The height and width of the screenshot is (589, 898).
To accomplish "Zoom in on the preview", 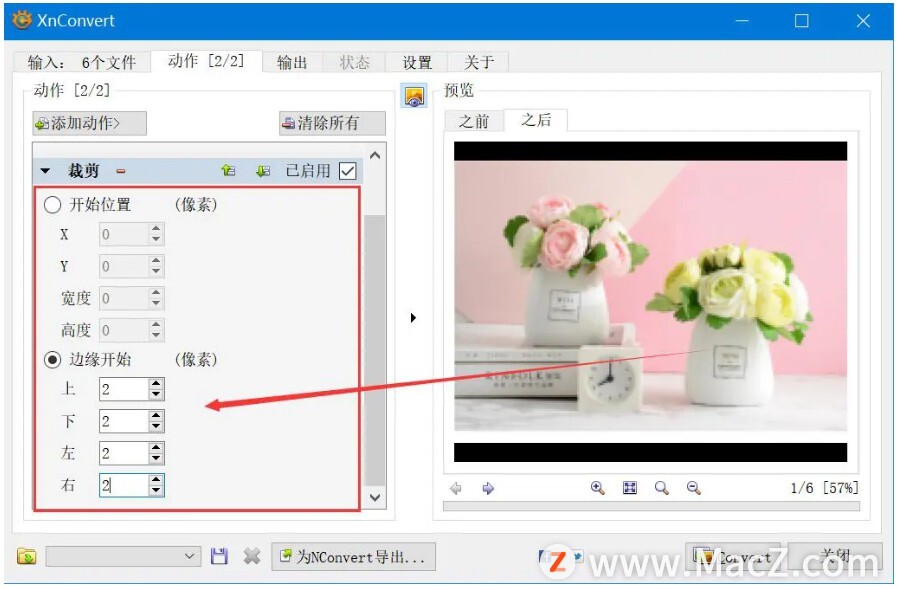I will click(597, 488).
